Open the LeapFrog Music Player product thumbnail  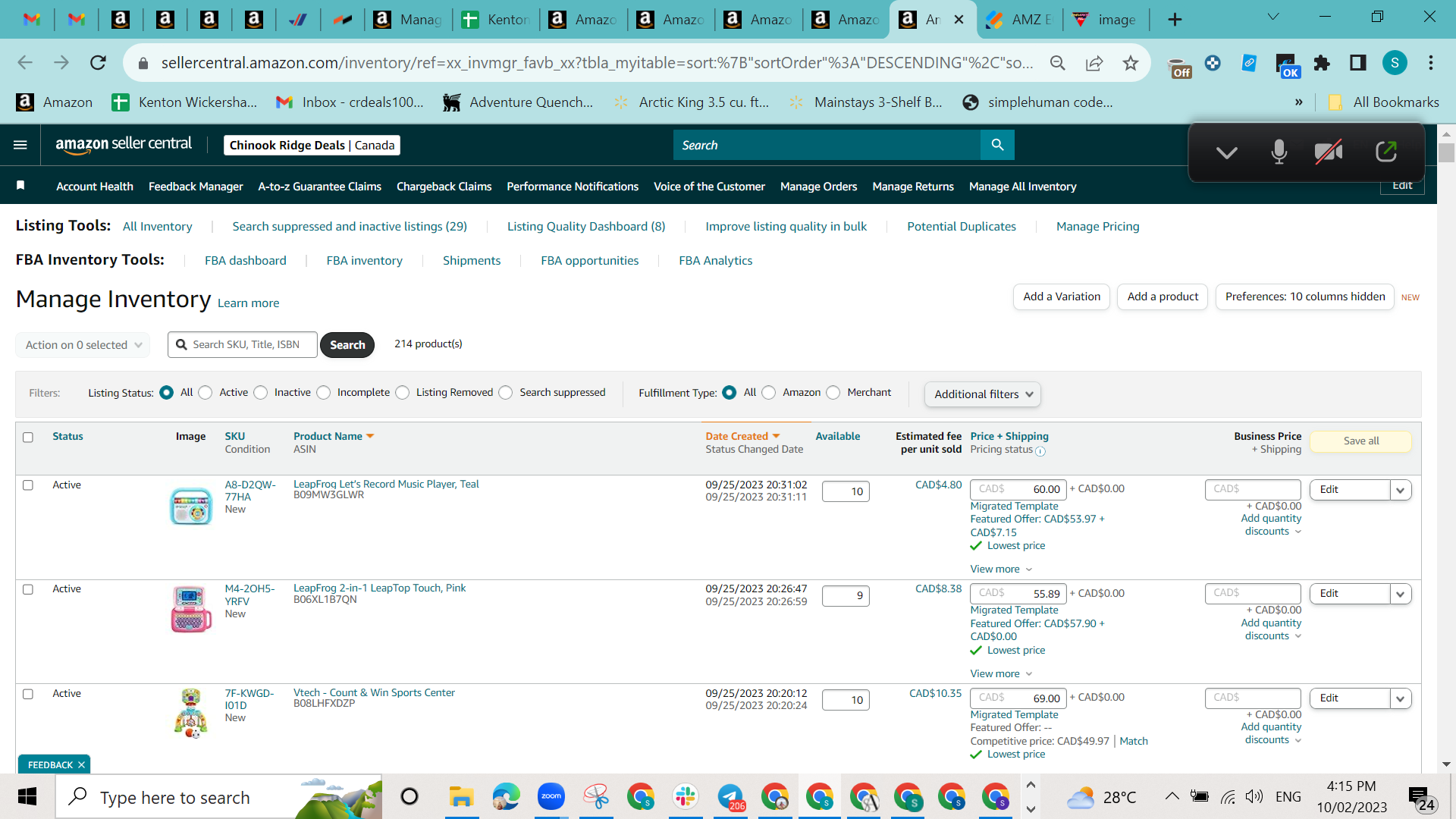[x=191, y=507]
